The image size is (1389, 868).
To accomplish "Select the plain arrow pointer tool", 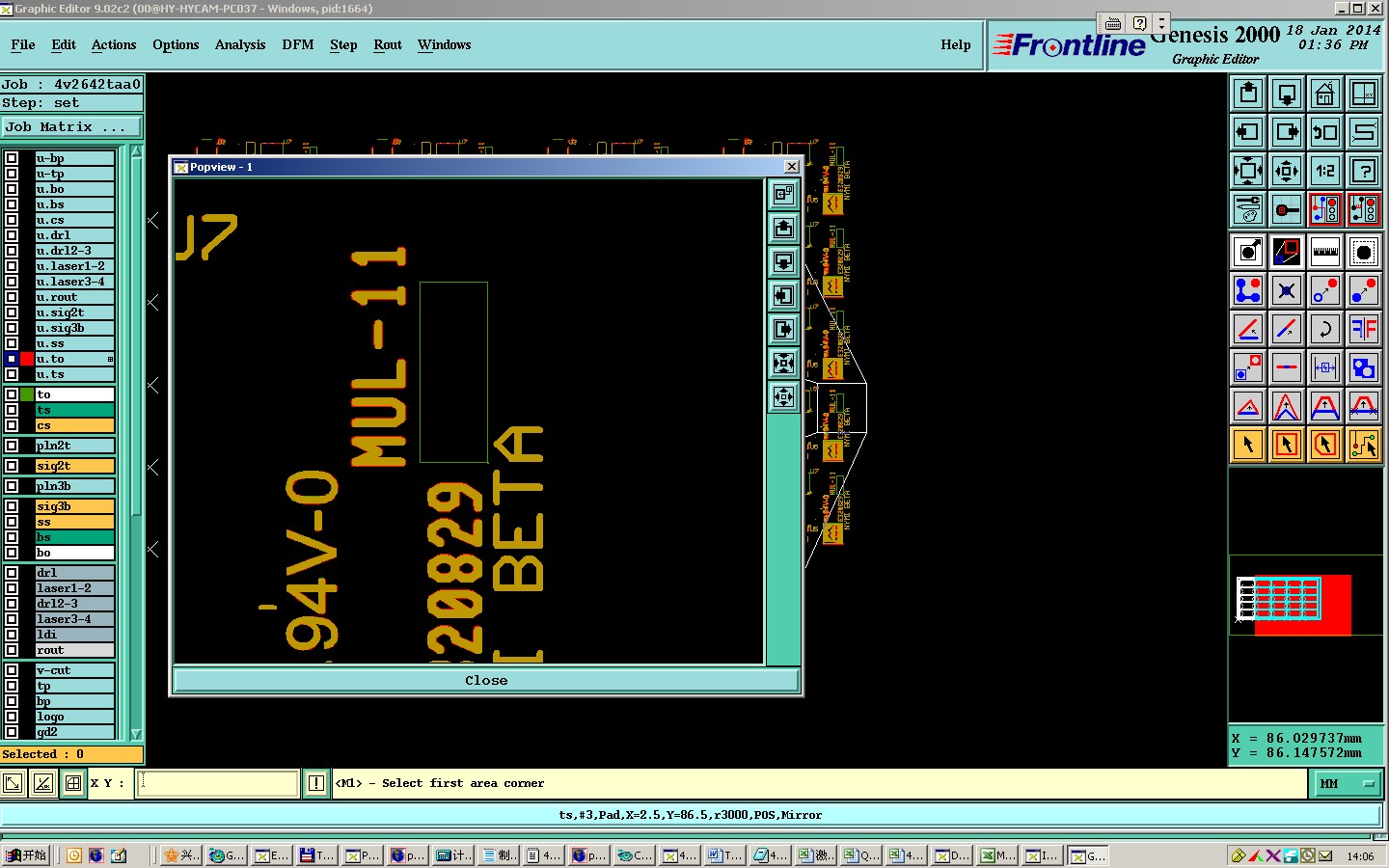I will point(1248,445).
